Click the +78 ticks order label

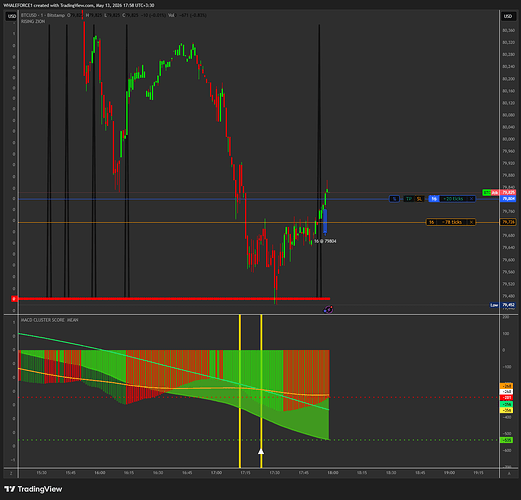pyautogui.click(x=452, y=222)
